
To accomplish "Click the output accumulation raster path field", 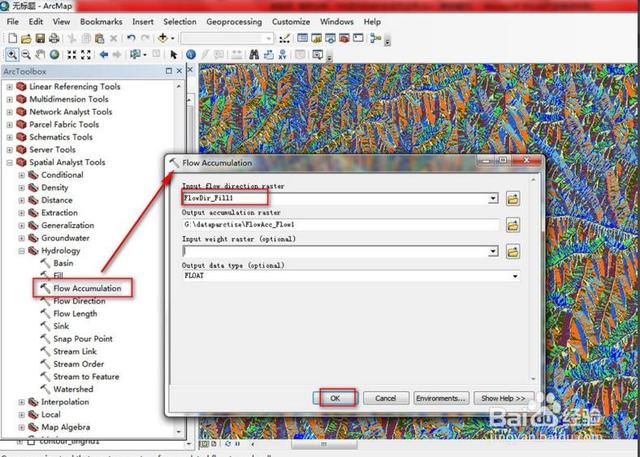I will tap(341, 225).
